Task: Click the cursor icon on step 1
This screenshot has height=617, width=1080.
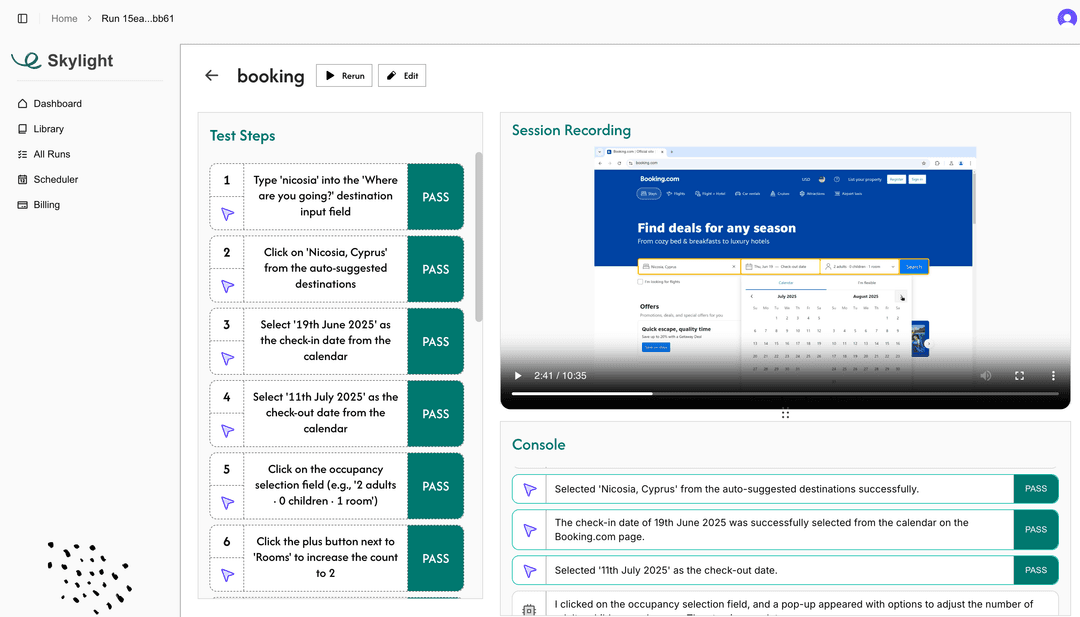Action: 227,214
